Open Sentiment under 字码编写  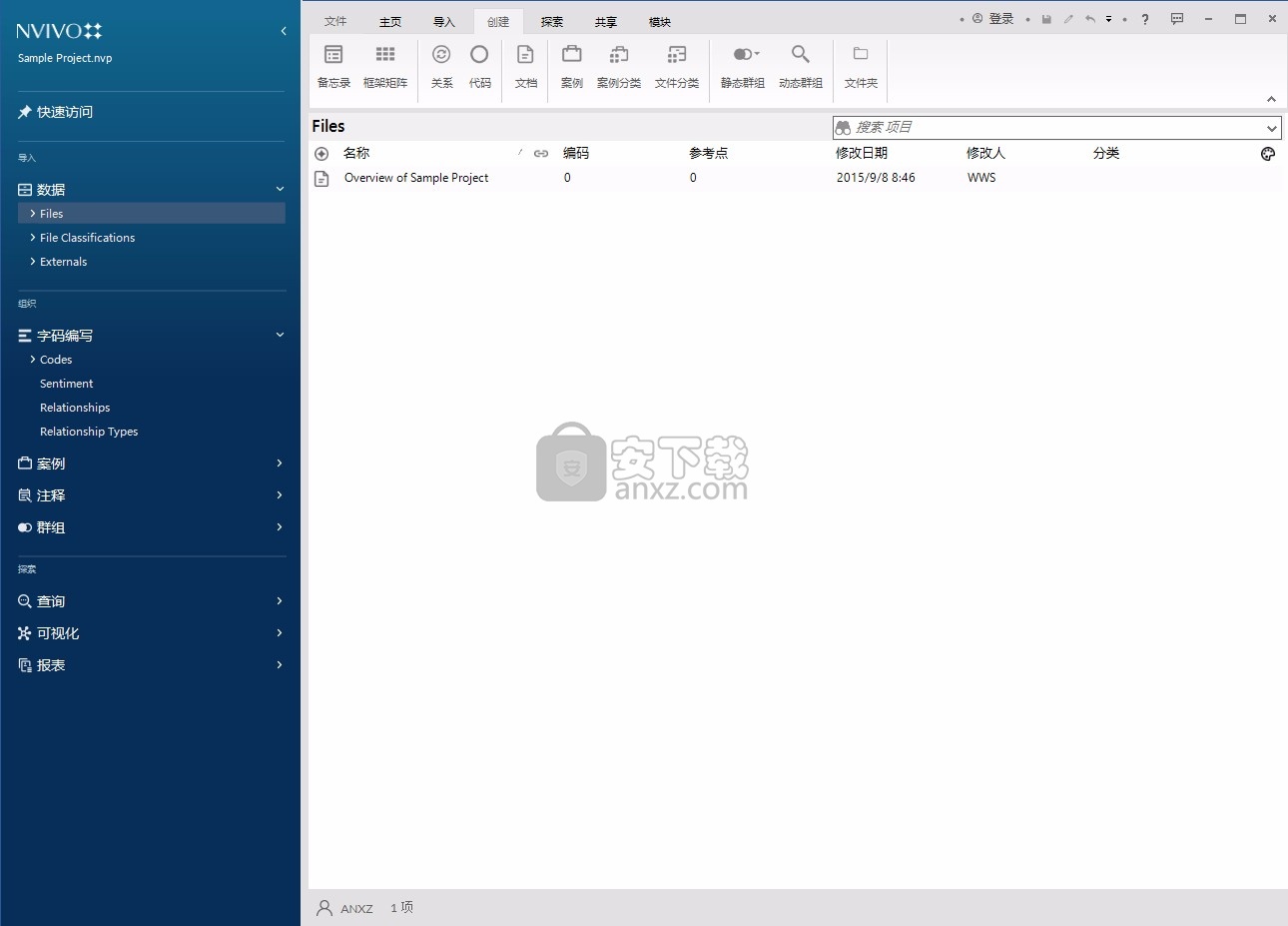coord(67,384)
